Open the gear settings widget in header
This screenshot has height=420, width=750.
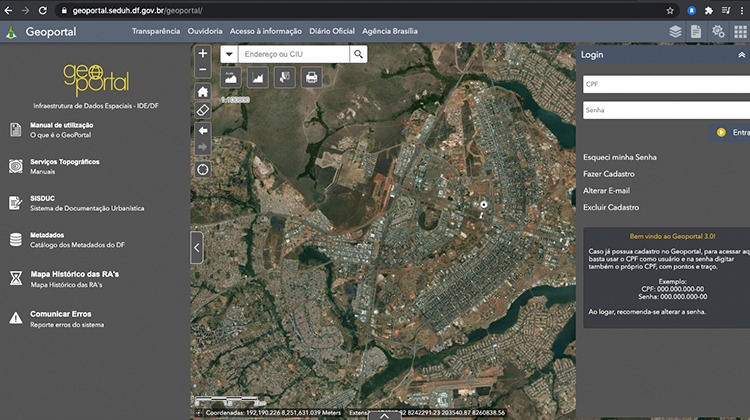[x=718, y=31]
